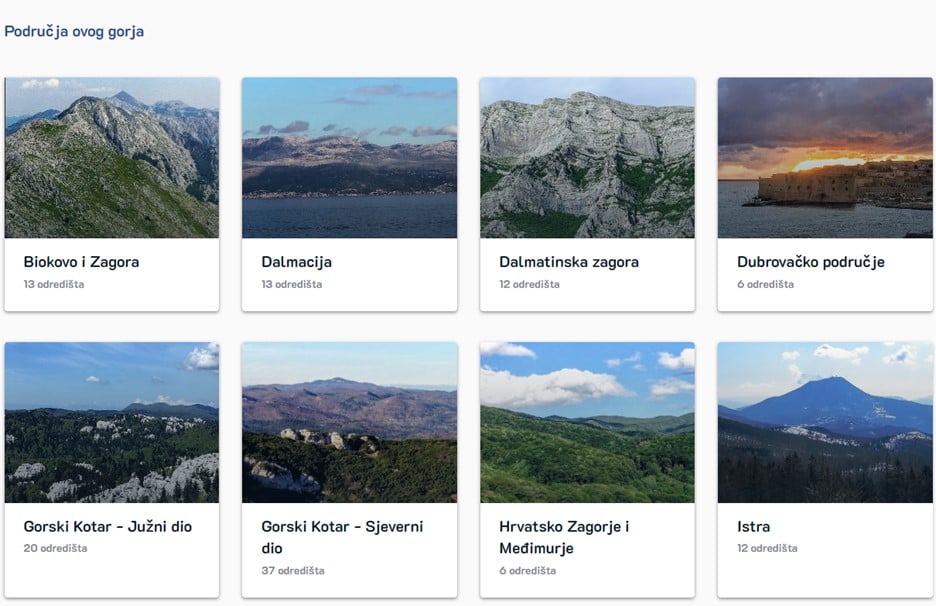Open the Biokovo i Zagora title link
Screen dimensions: 936x606
81,262
